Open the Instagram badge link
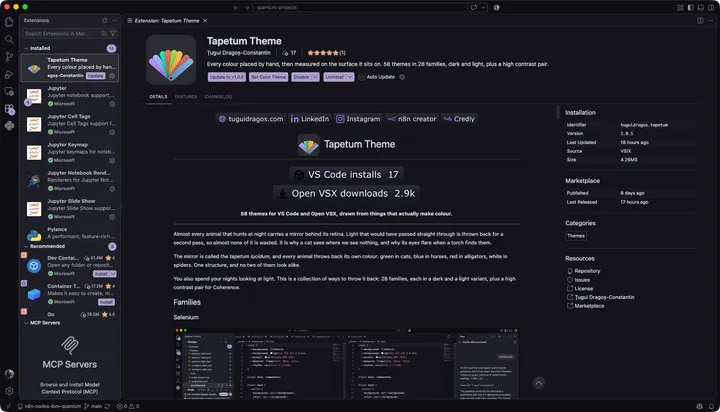The width and height of the screenshot is (720, 412). (x=358, y=119)
